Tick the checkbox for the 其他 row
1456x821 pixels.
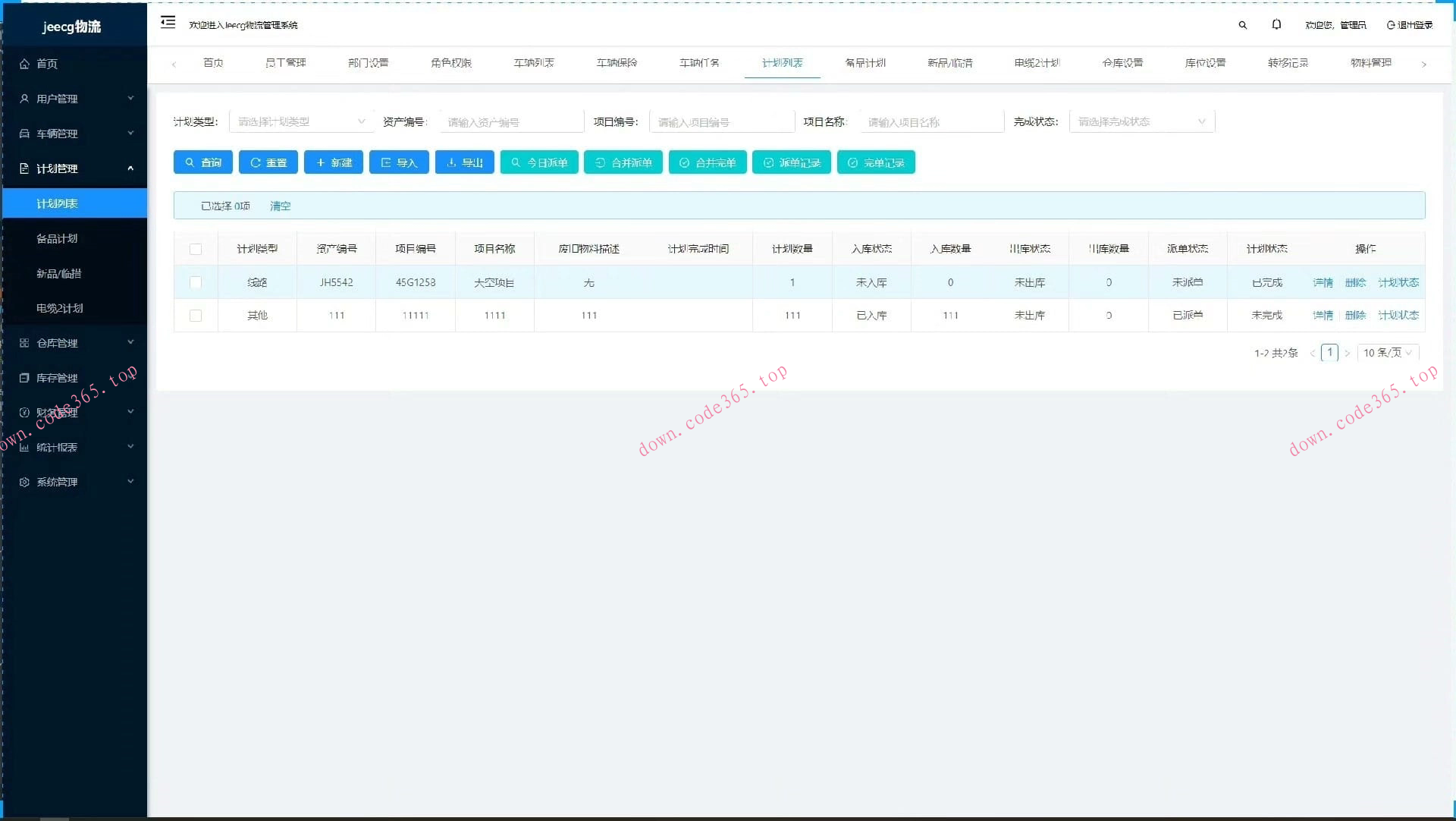point(196,316)
